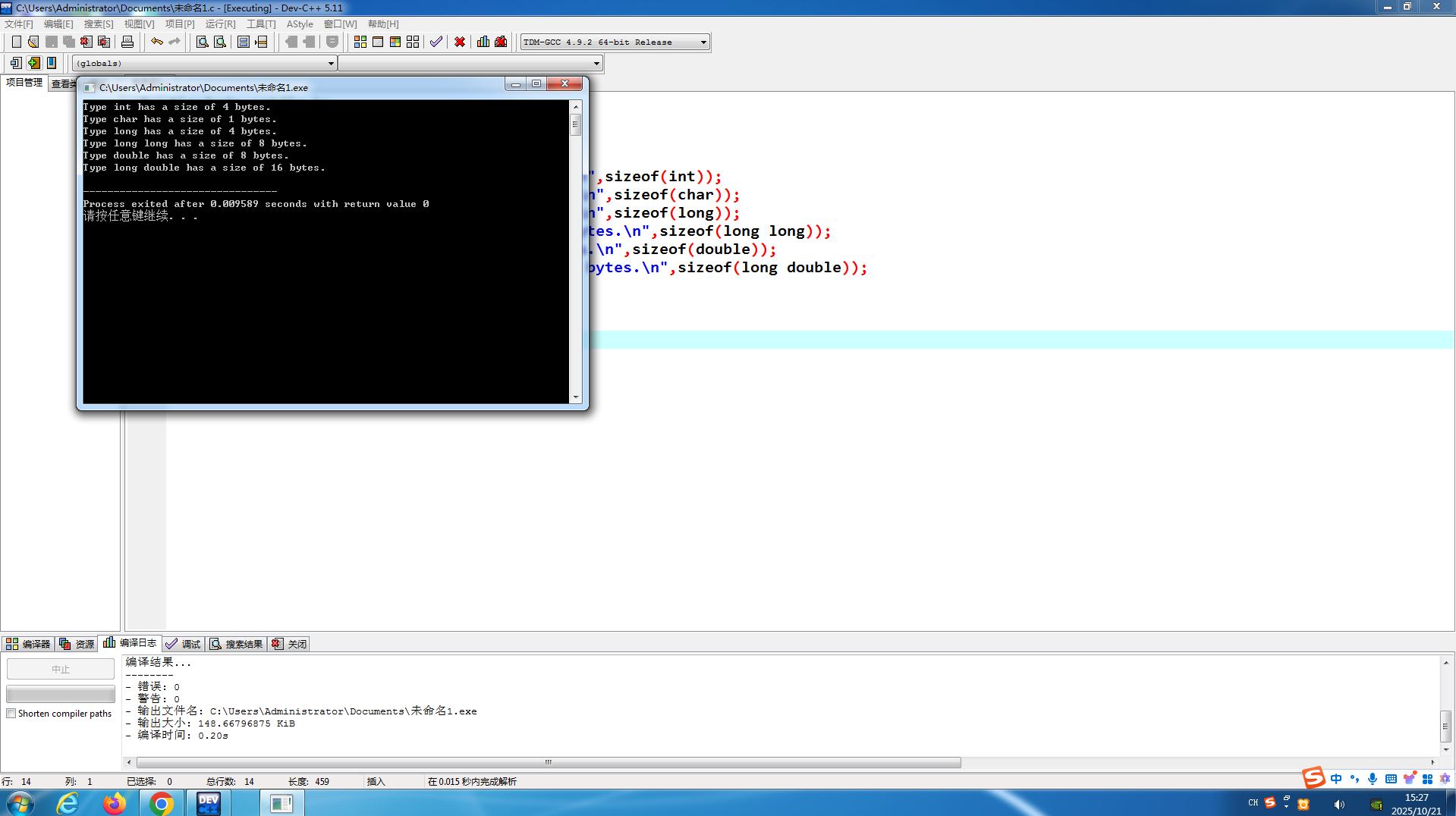Click the 关闭 bottom panel tab

point(289,644)
